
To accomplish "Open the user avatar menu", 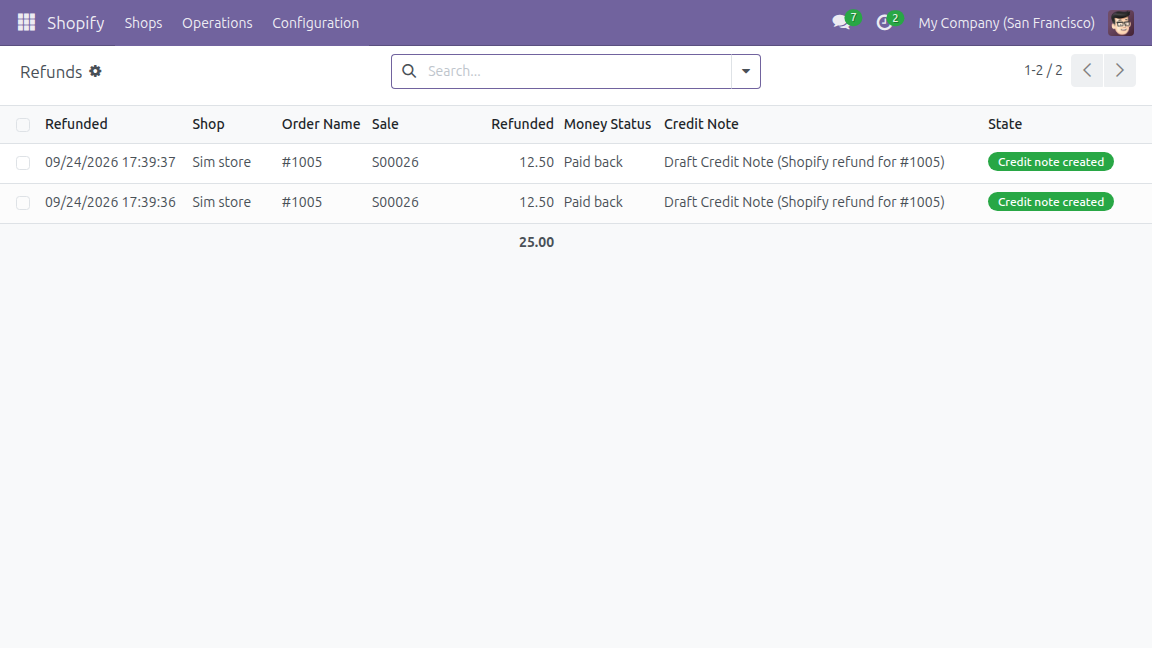I will 1121,23.
